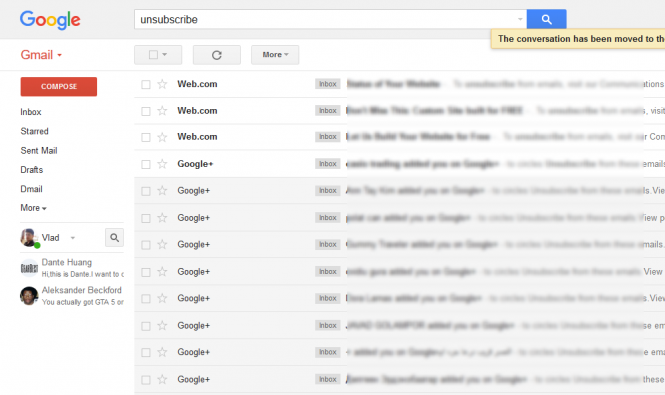Open the first Web.com email sender
The width and height of the screenshot is (665, 395).
pyautogui.click(x=197, y=84)
